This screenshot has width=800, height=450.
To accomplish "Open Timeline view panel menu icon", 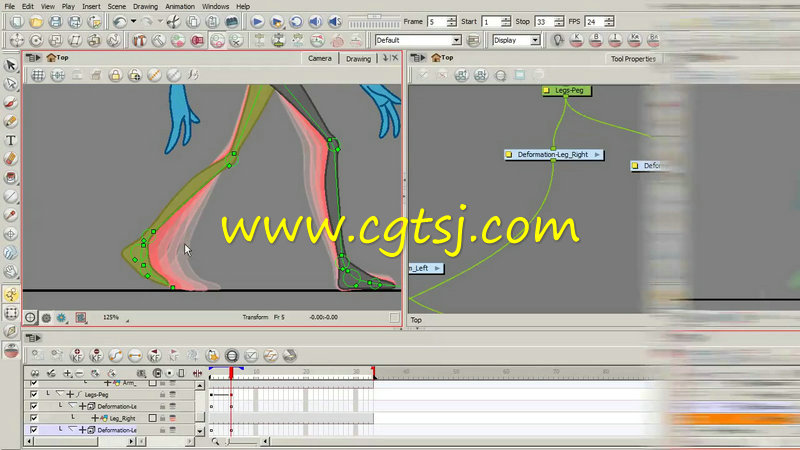I will [32, 338].
